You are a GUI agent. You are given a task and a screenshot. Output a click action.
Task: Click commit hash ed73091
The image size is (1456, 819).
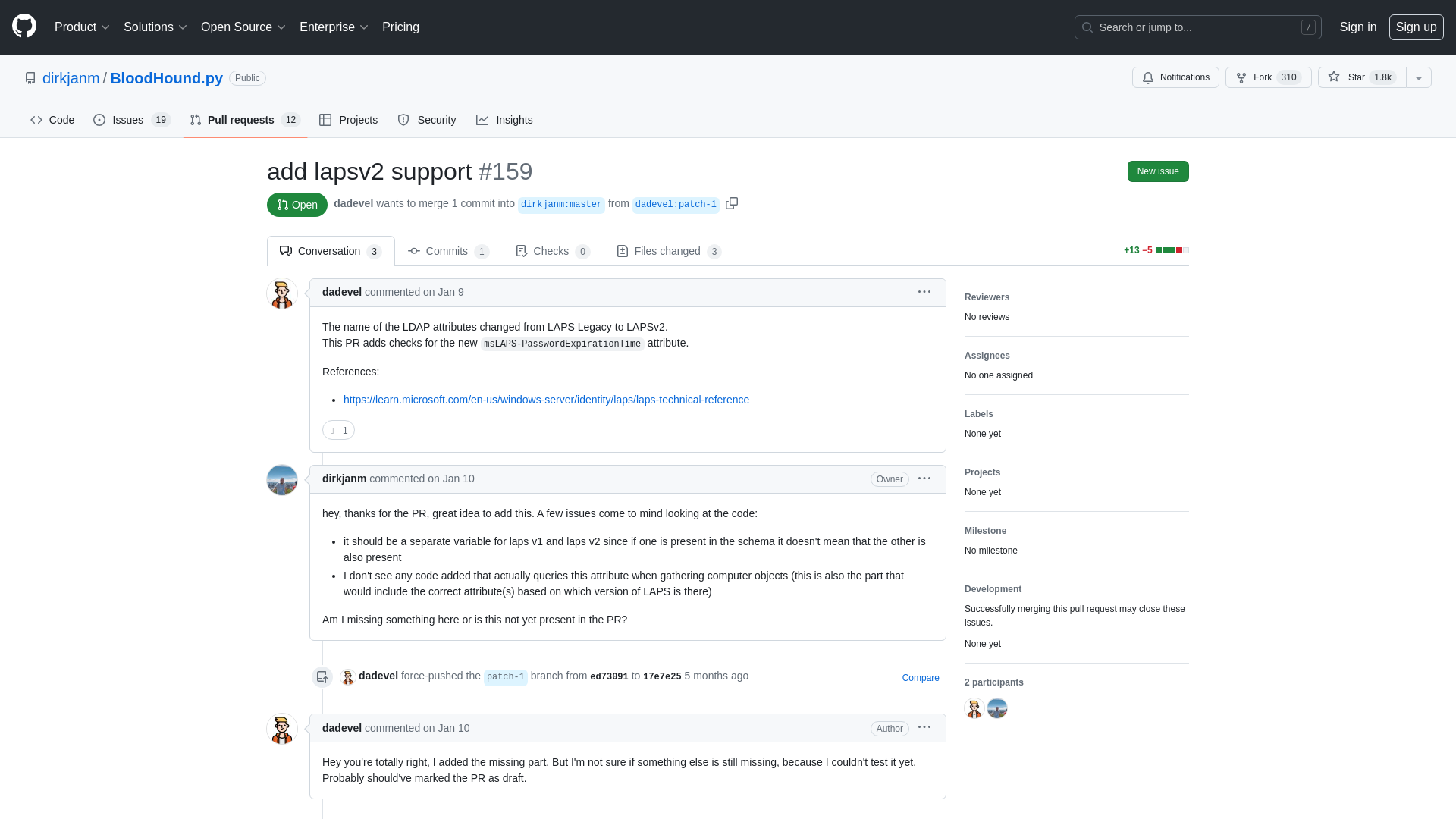[609, 677]
